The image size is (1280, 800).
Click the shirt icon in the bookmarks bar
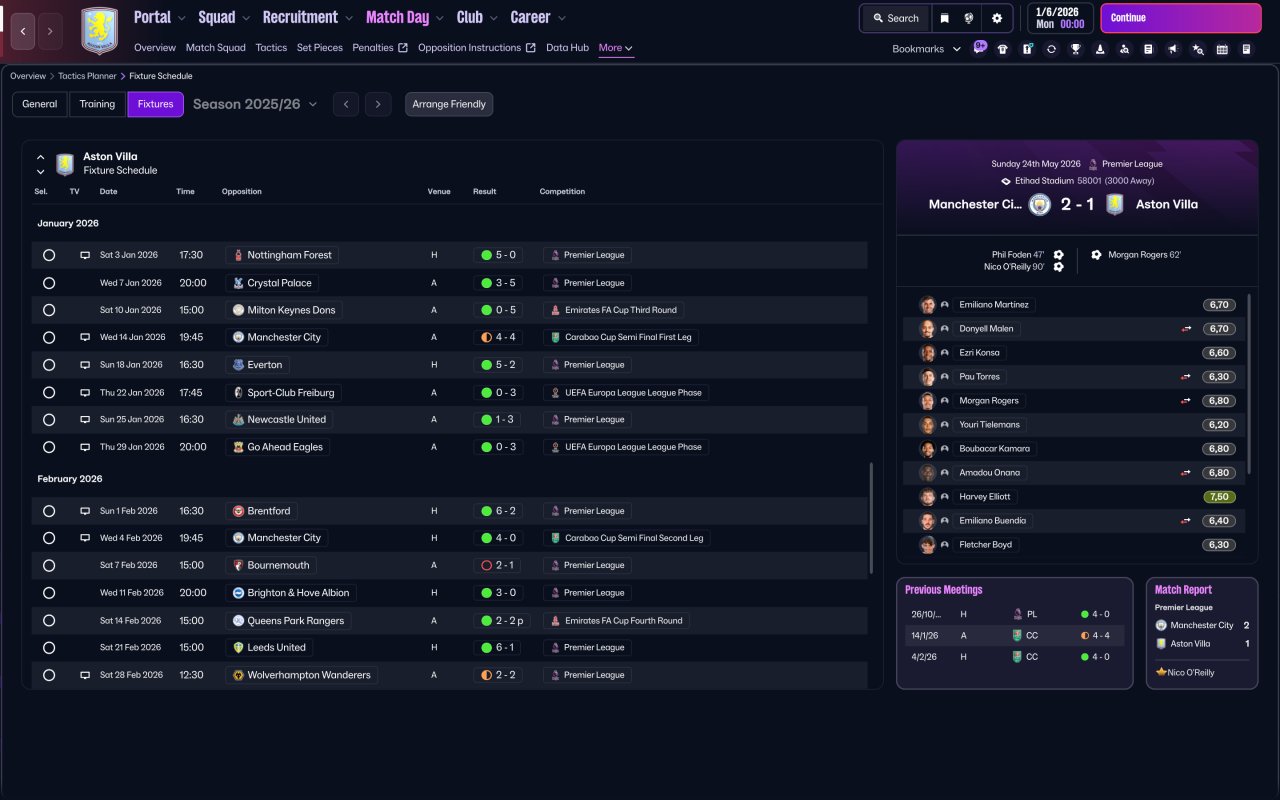1003,49
